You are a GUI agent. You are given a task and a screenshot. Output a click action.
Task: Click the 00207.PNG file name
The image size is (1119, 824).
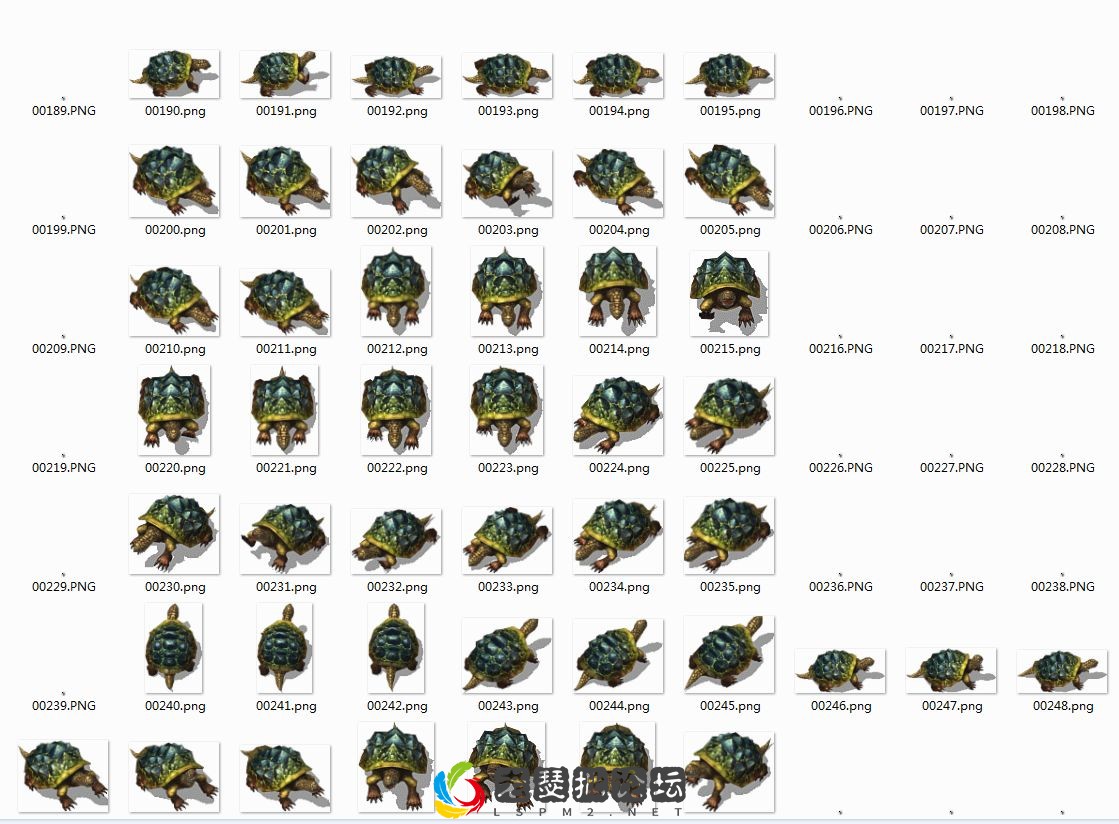(x=951, y=230)
